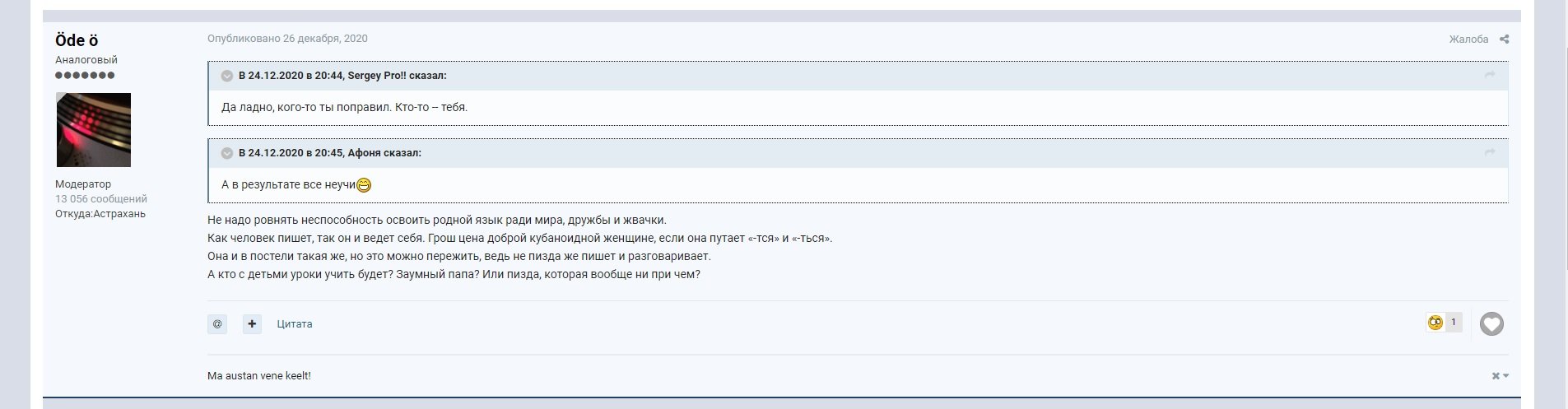This screenshot has height=409, width=1568.
Task: Click the reaction count number 1
Action: (x=1453, y=323)
